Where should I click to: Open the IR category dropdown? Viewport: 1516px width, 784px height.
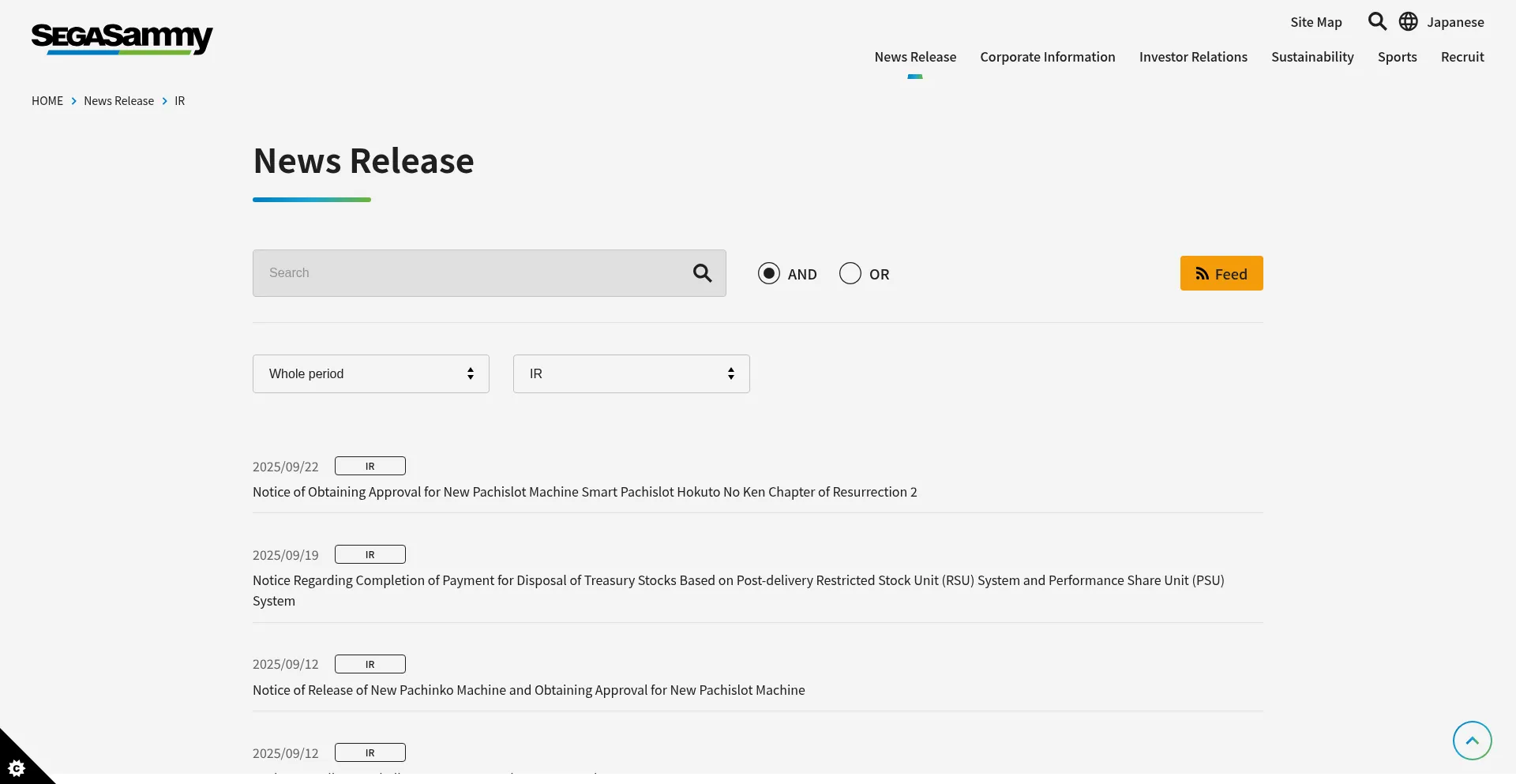pyautogui.click(x=632, y=373)
